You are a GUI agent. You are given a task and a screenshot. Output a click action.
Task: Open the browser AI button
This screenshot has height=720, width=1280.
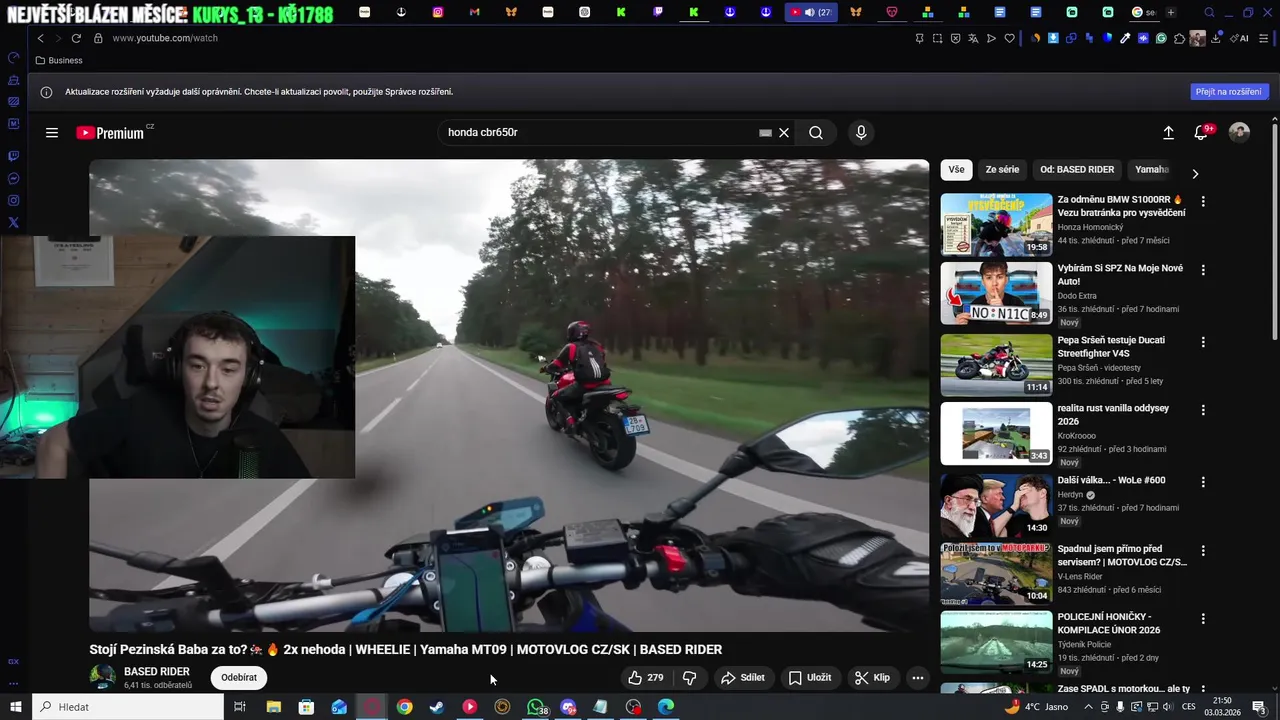tap(1241, 38)
